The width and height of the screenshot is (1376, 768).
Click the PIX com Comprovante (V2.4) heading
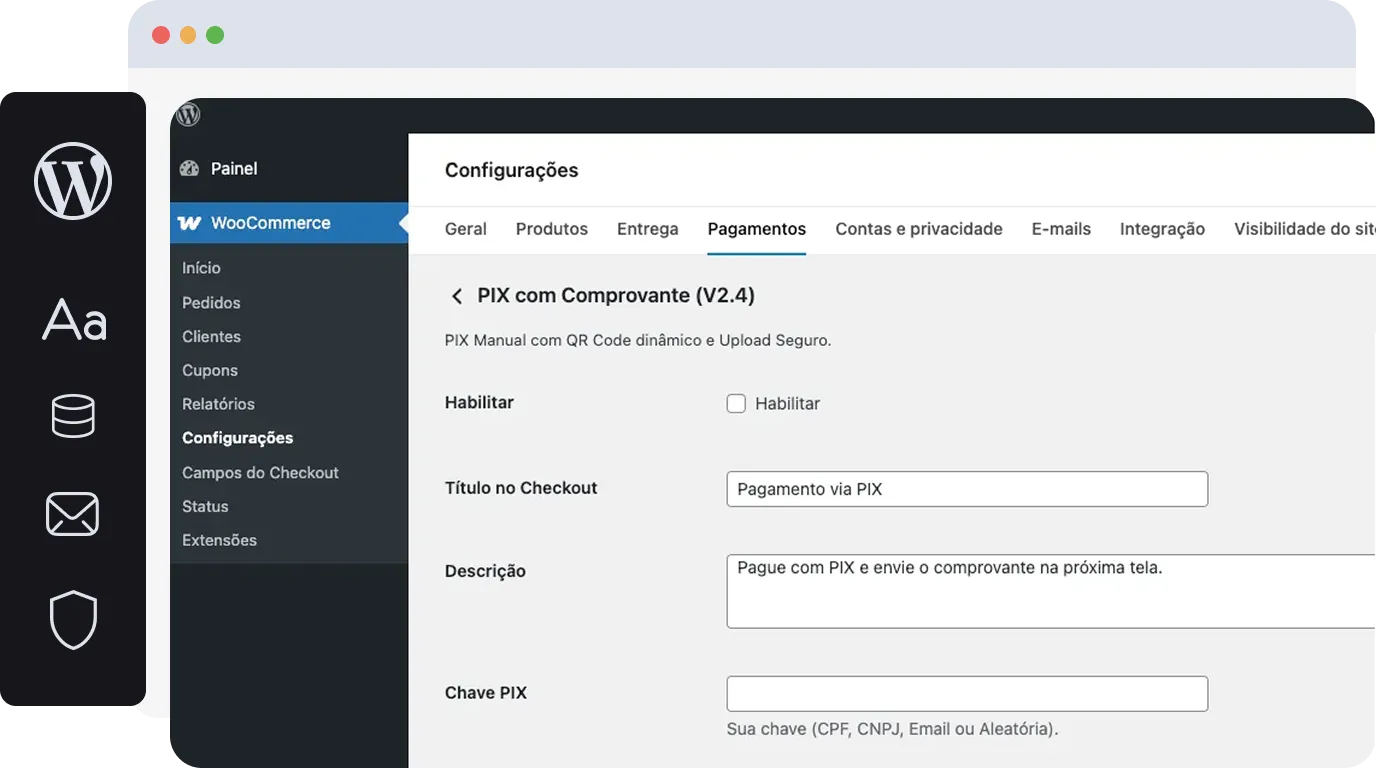(x=616, y=296)
